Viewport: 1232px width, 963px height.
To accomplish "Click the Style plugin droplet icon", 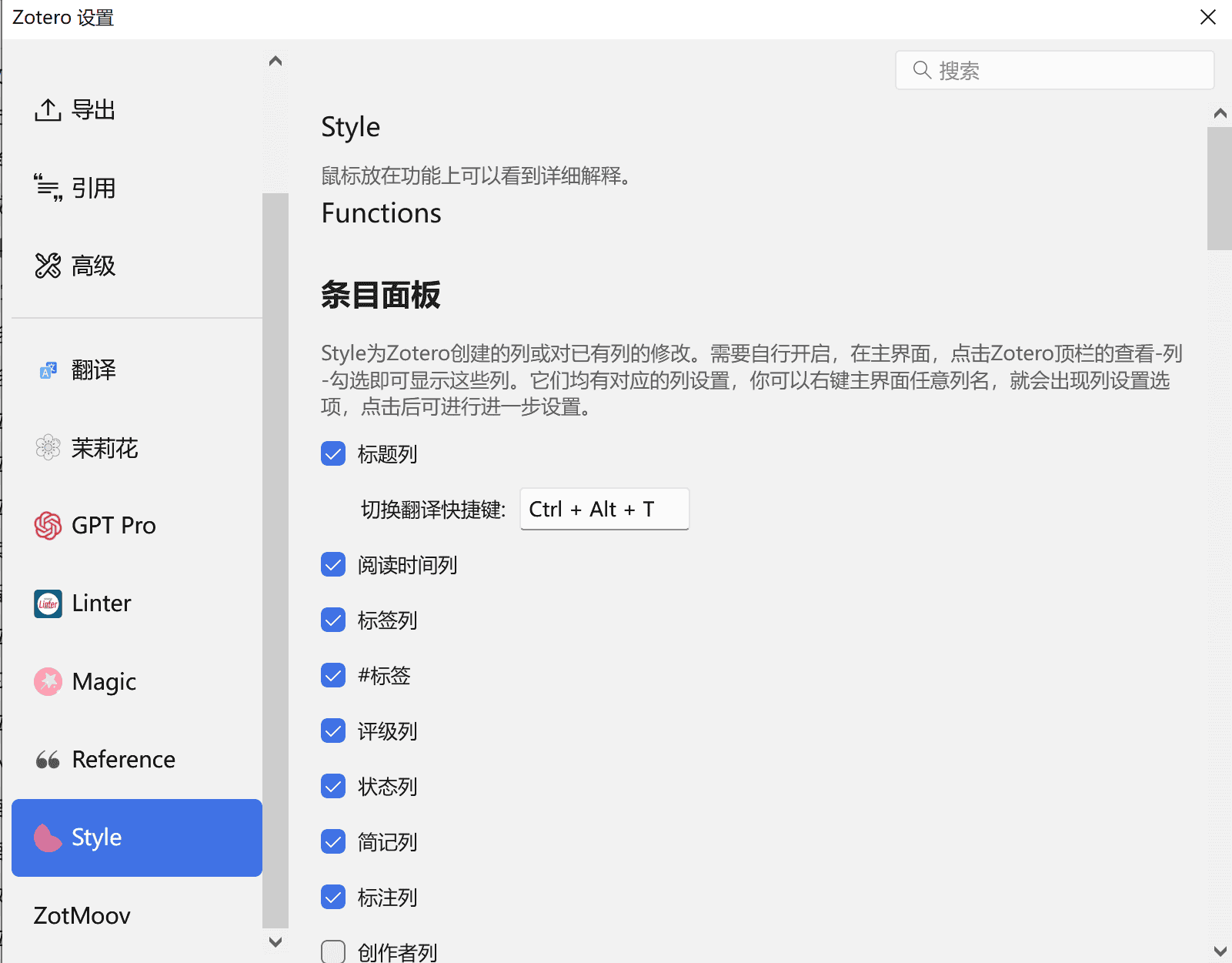I will [48, 838].
